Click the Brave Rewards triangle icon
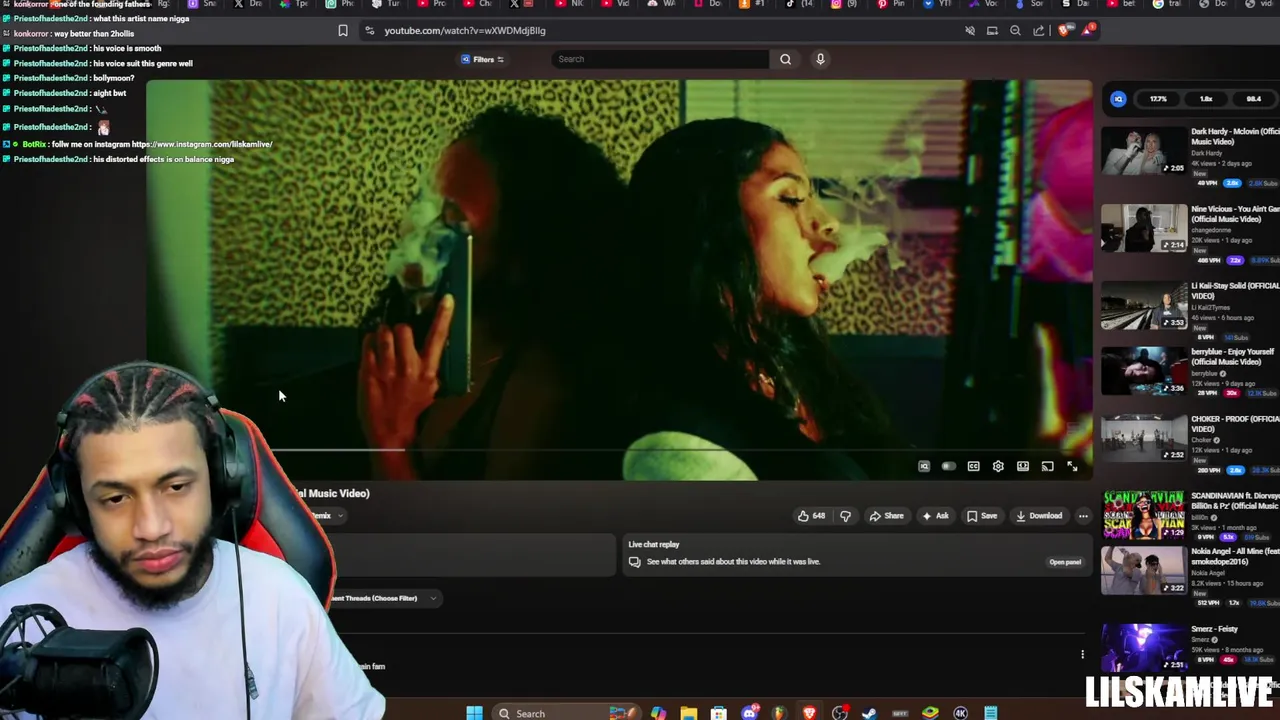The width and height of the screenshot is (1280, 720). point(1087,31)
